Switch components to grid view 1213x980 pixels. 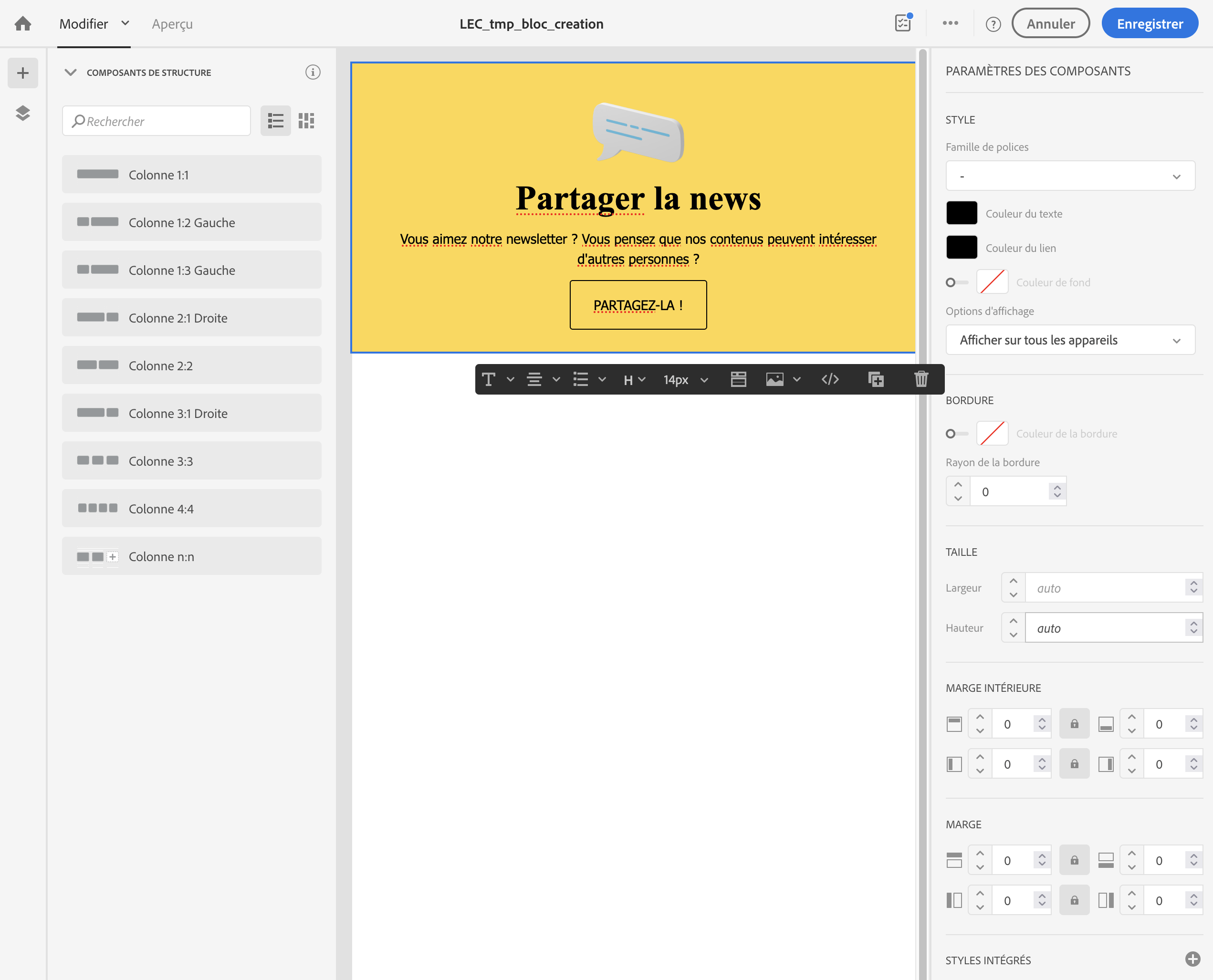(306, 121)
